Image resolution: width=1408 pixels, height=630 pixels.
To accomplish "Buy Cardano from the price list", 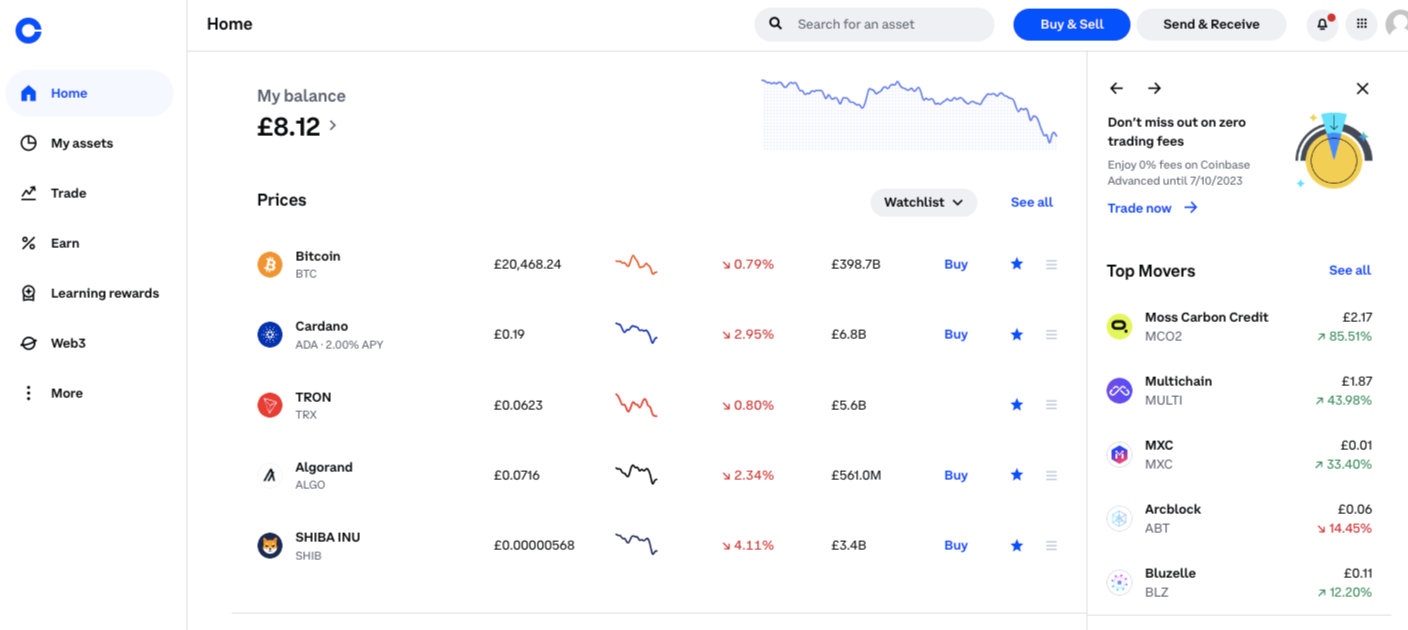I will point(956,334).
